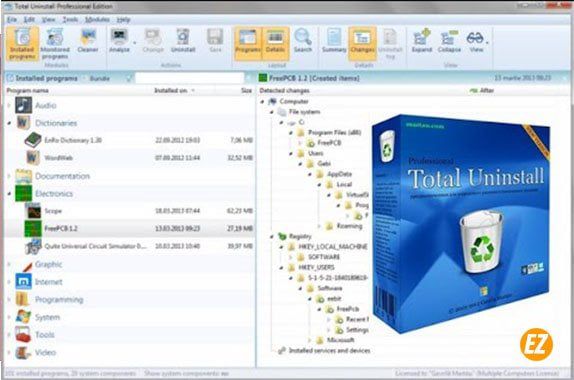
Task: Open the File menu
Action: [x=12, y=19]
